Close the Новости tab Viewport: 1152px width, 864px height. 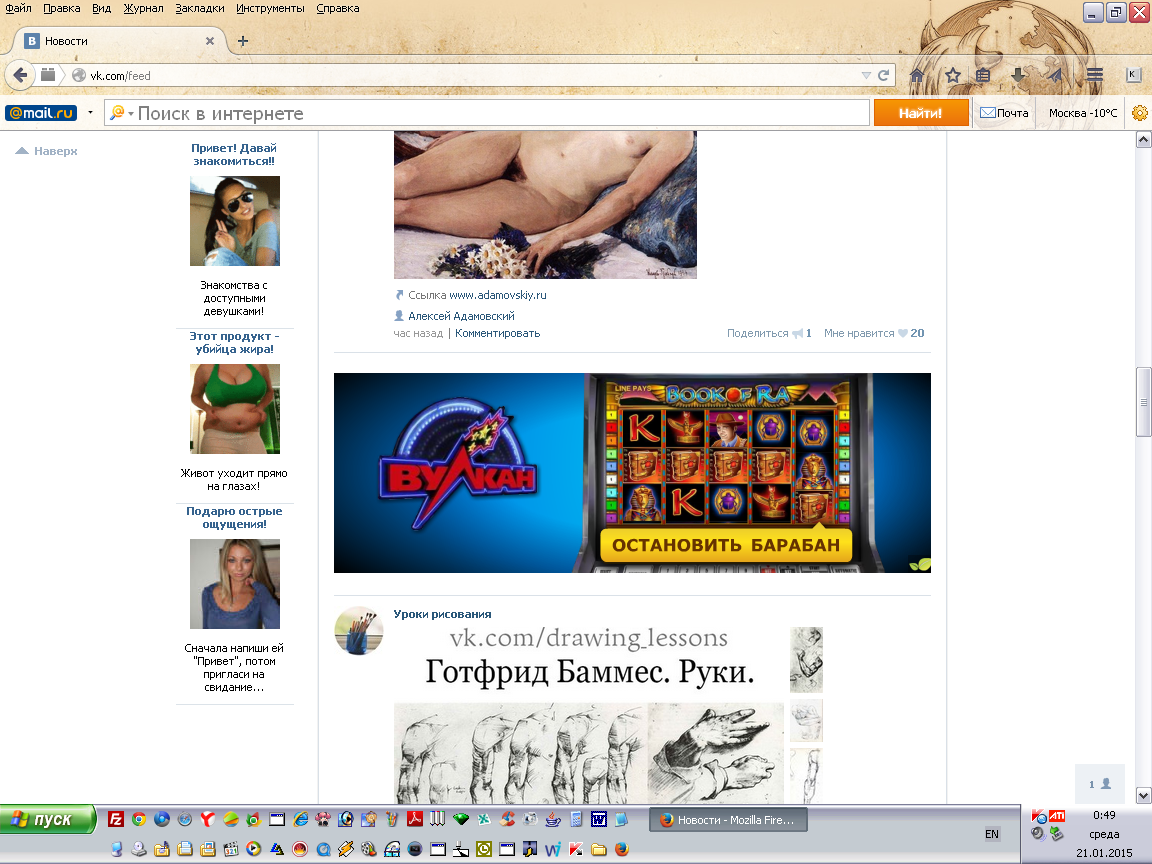tap(210, 41)
